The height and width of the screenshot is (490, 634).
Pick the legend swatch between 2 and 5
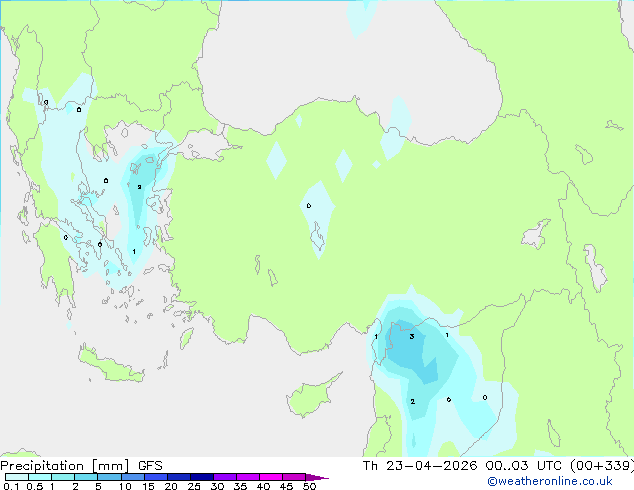(x=86, y=477)
